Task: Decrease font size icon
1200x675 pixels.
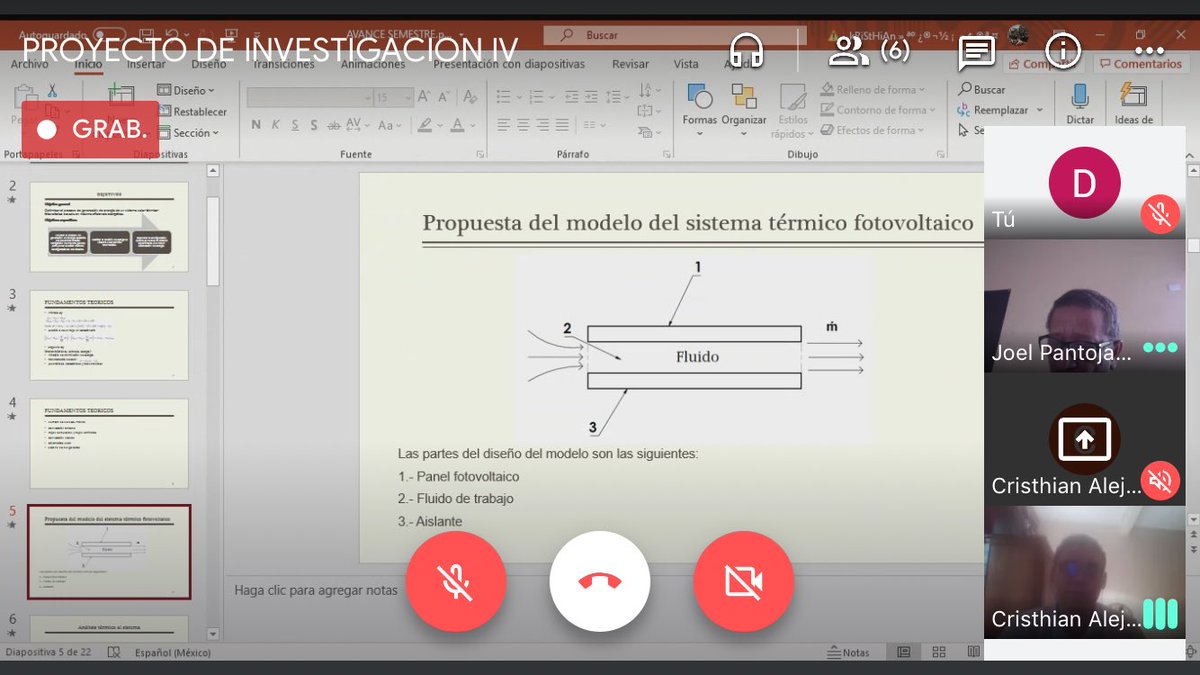Action: (x=444, y=97)
